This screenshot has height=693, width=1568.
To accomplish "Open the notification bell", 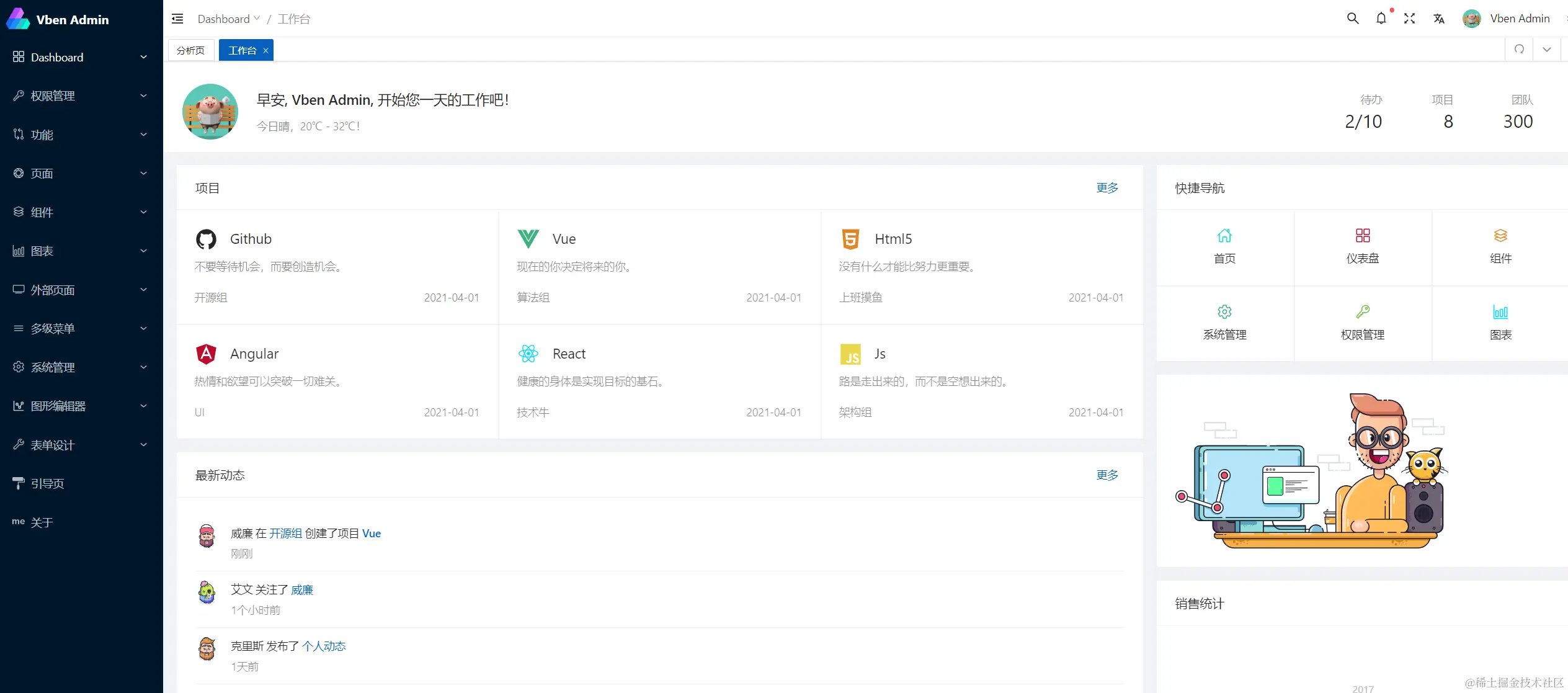I will click(x=1381, y=19).
